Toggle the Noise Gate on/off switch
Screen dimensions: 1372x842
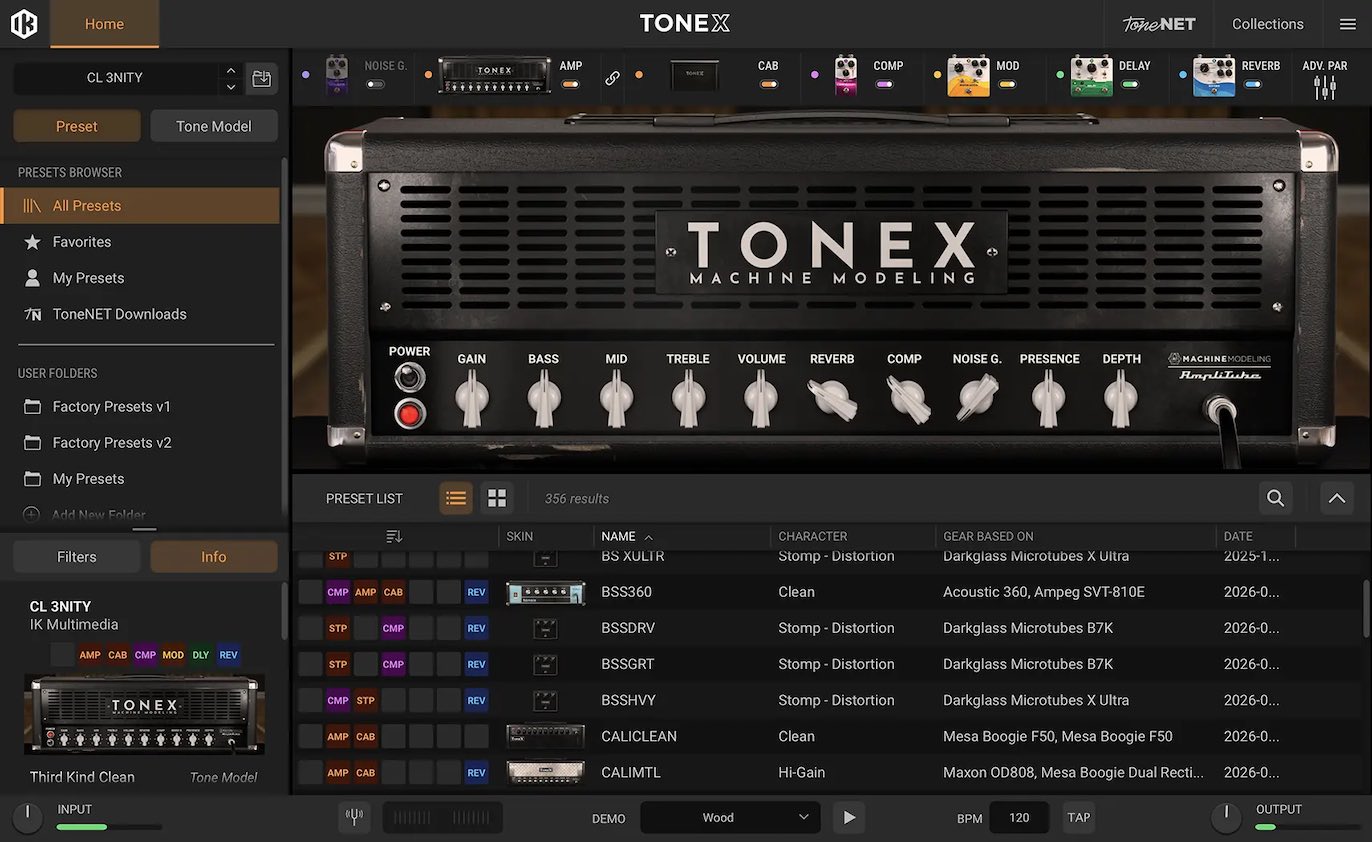point(376,85)
